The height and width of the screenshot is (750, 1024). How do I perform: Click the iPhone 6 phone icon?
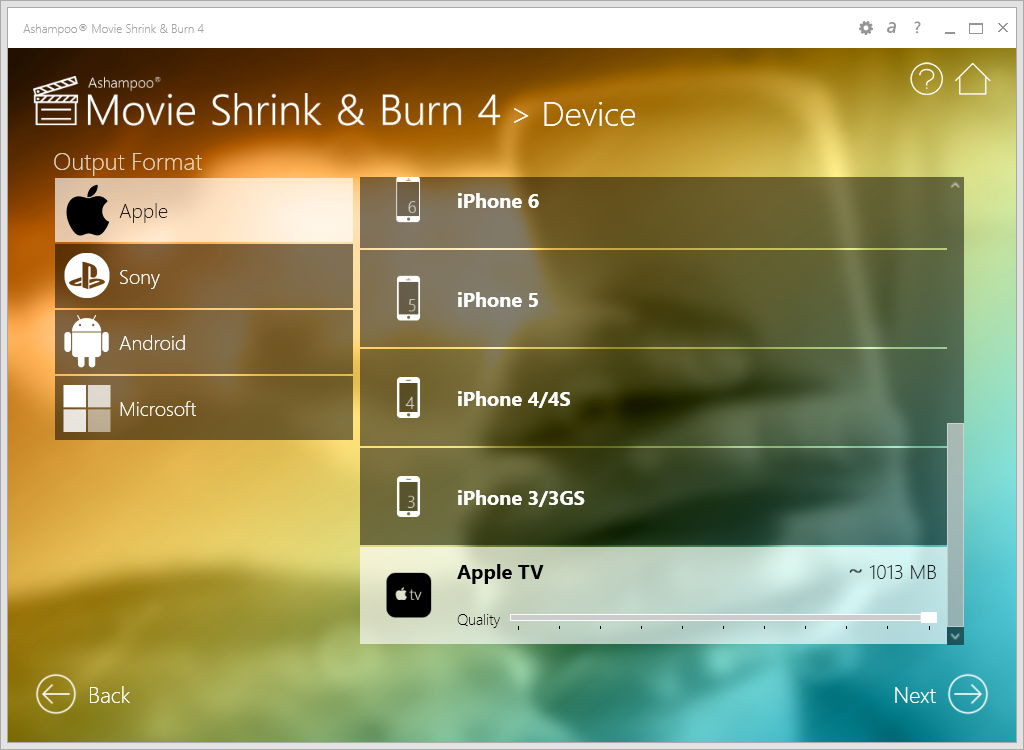click(x=408, y=200)
